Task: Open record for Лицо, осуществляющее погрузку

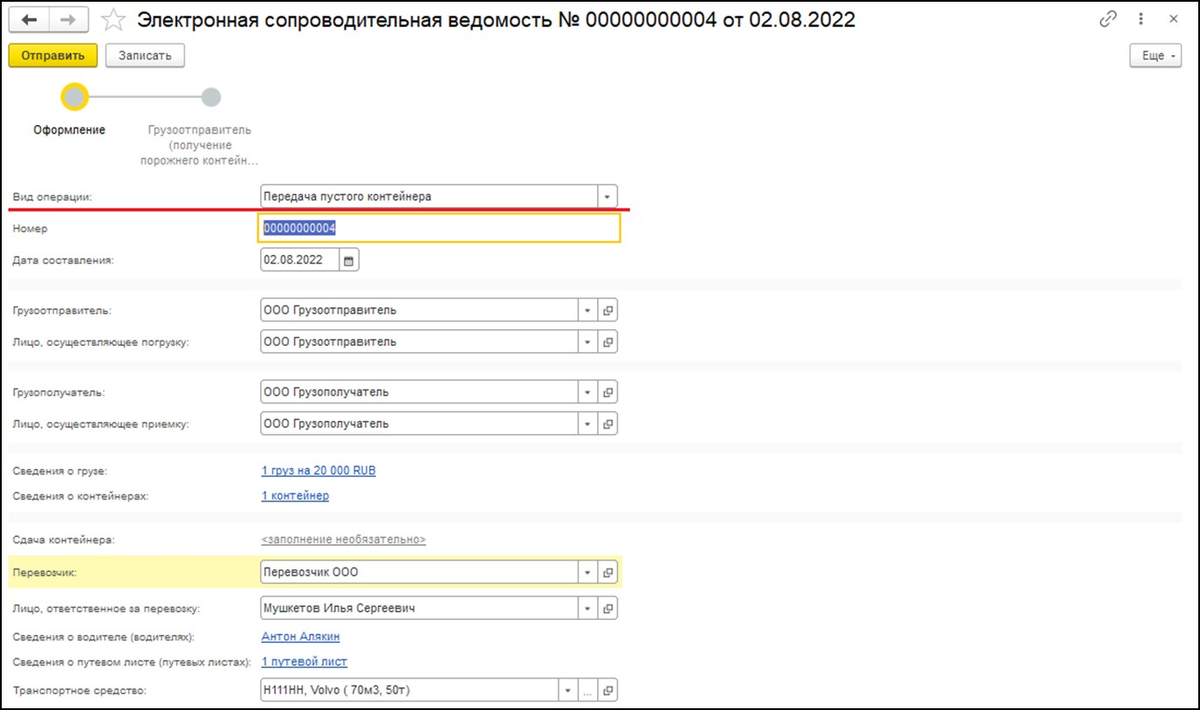Action: point(607,342)
